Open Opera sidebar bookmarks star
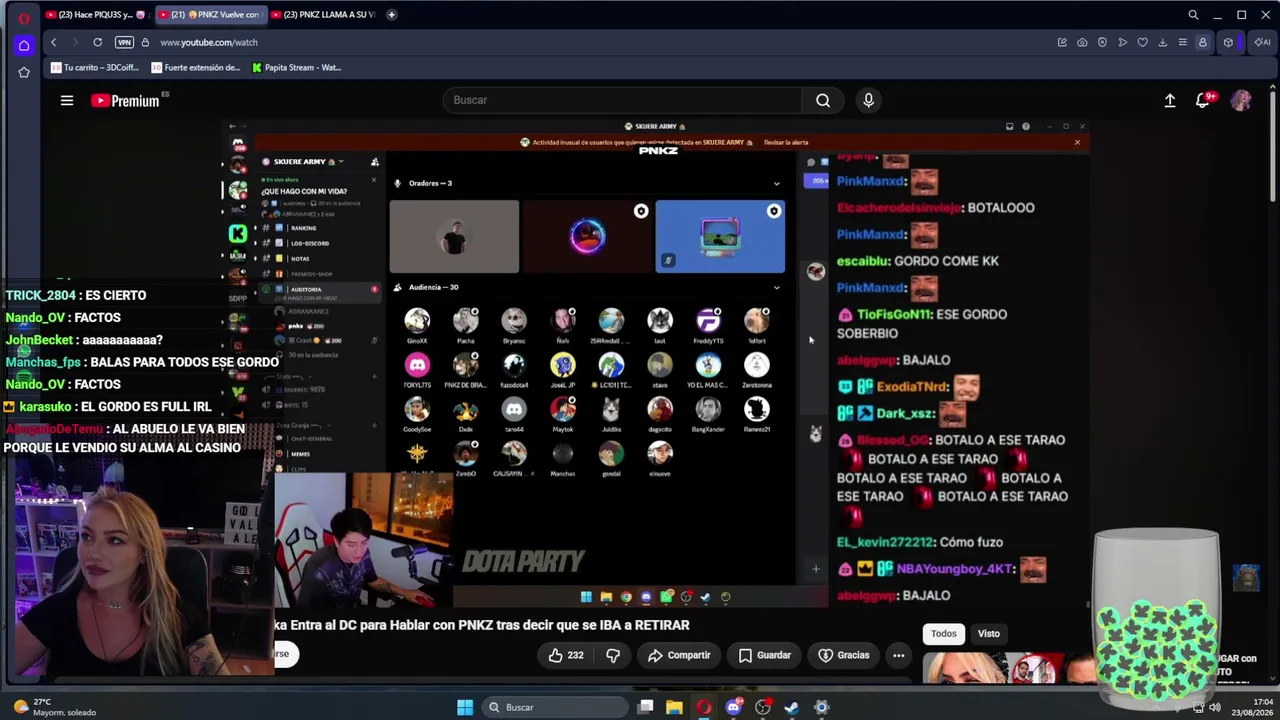Screen dimensions: 1280x720 point(24,72)
